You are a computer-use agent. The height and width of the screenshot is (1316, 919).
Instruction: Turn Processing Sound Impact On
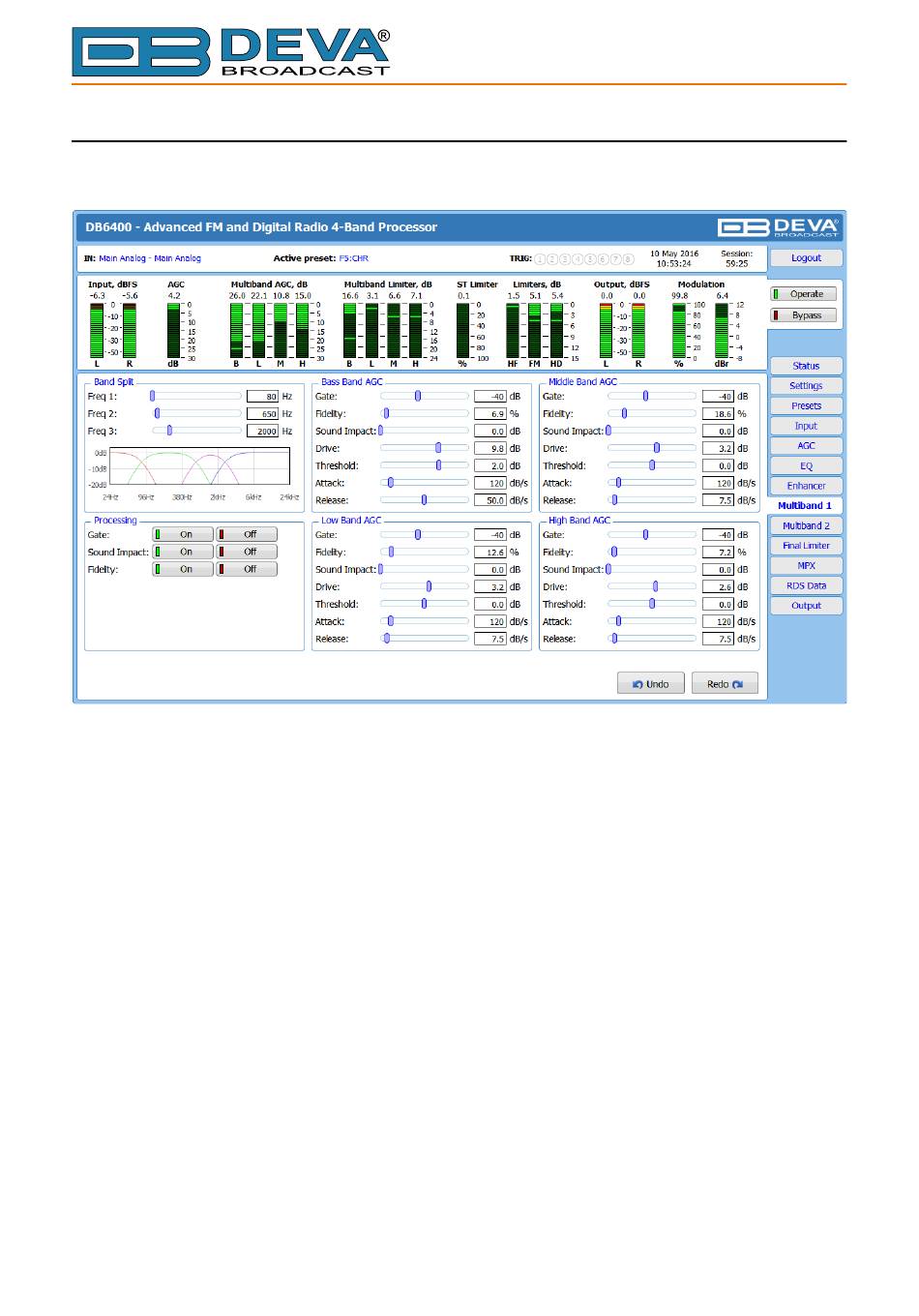tap(182, 552)
